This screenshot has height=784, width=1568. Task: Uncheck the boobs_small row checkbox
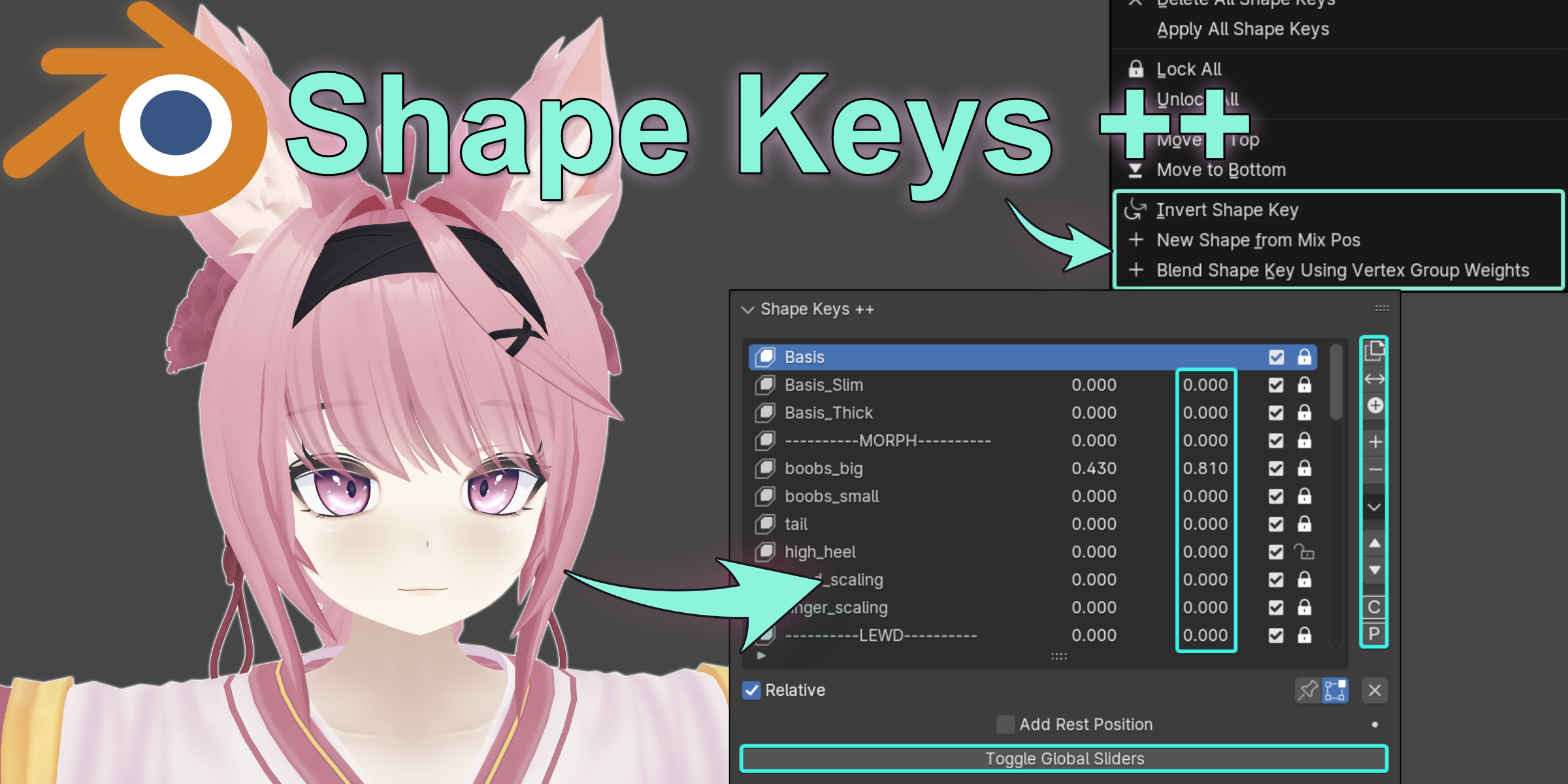tap(1276, 497)
